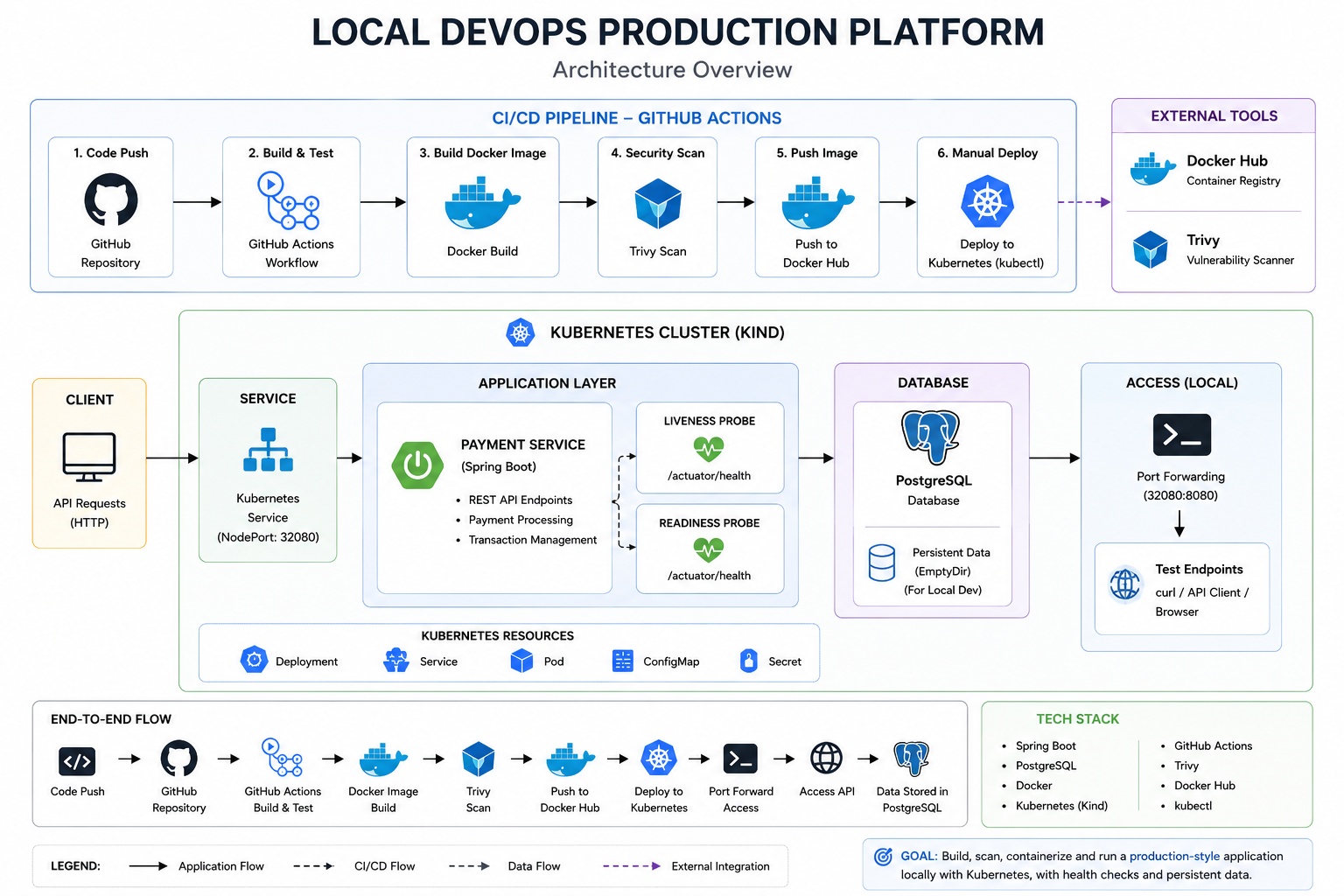Click the Persistent Data cylinder icon

tap(882, 563)
